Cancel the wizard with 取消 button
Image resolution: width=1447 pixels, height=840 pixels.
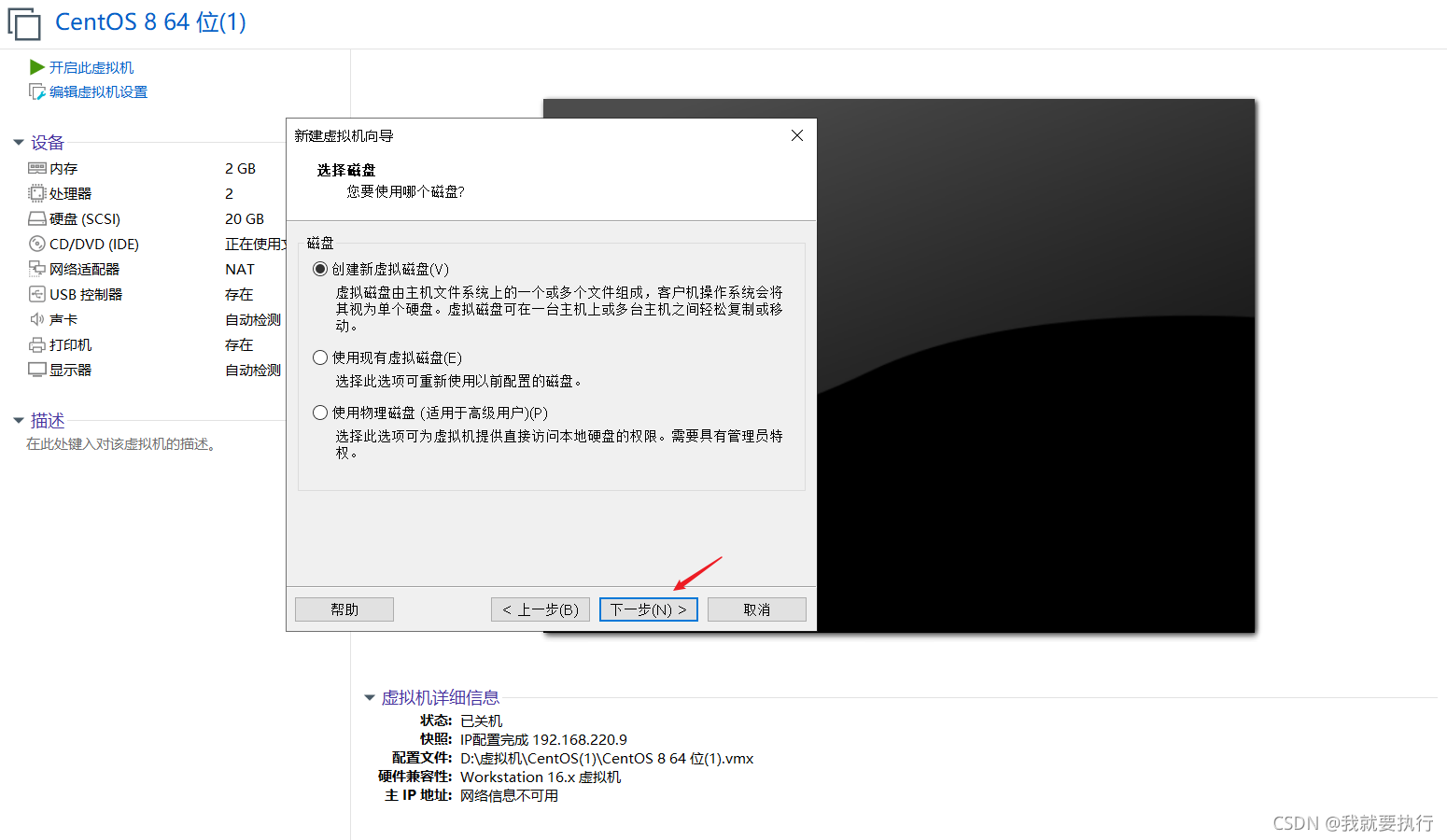[757, 609]
